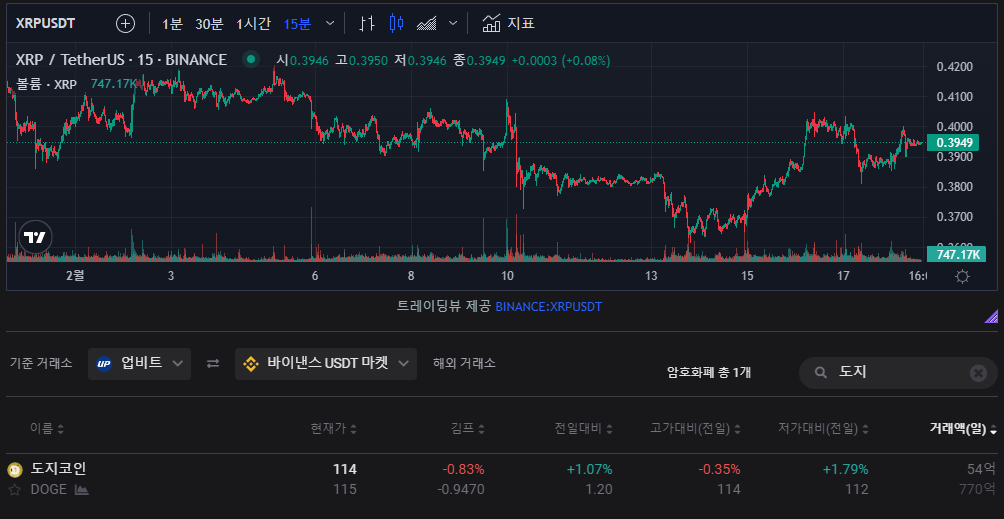Click the XRPUSDT symbol search field
Viewport: 1004px width, 519px height.
tap(45, 24)
